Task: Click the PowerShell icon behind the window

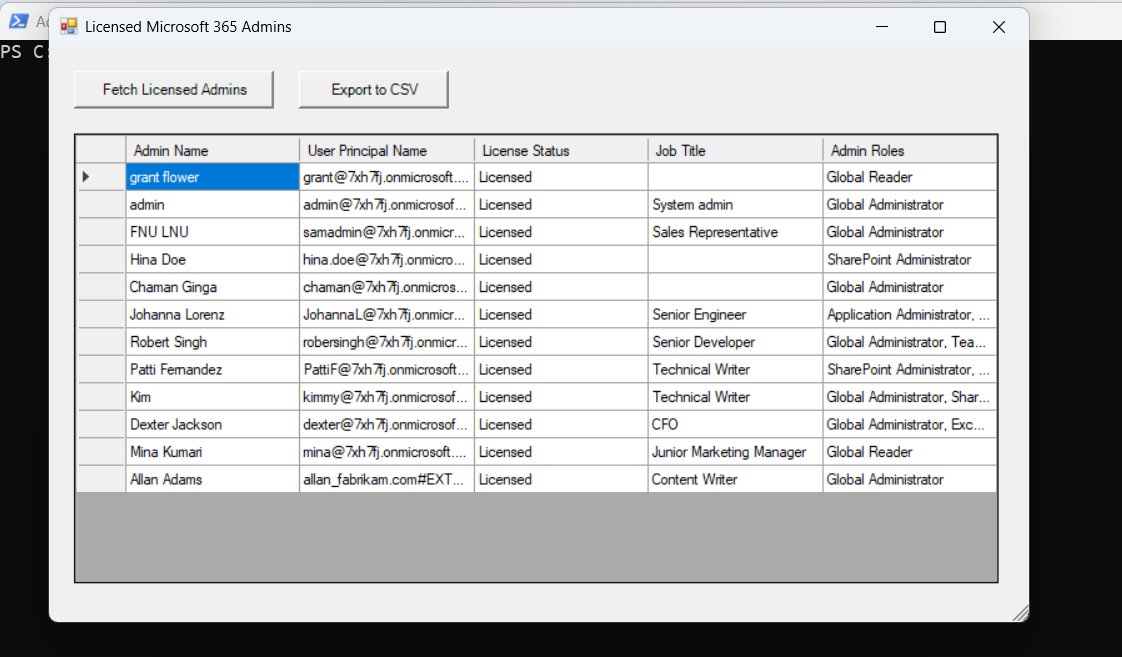Action: tap(19, 21)
